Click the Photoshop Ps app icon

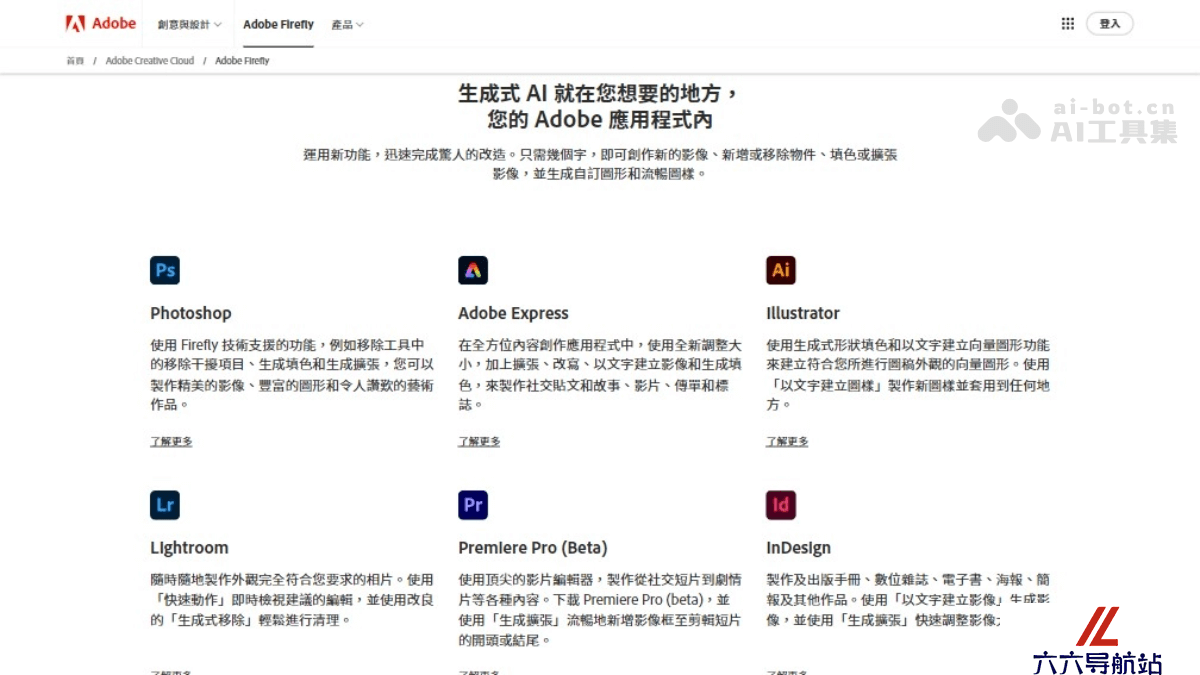pyautogui.click(x=165, y=270)
